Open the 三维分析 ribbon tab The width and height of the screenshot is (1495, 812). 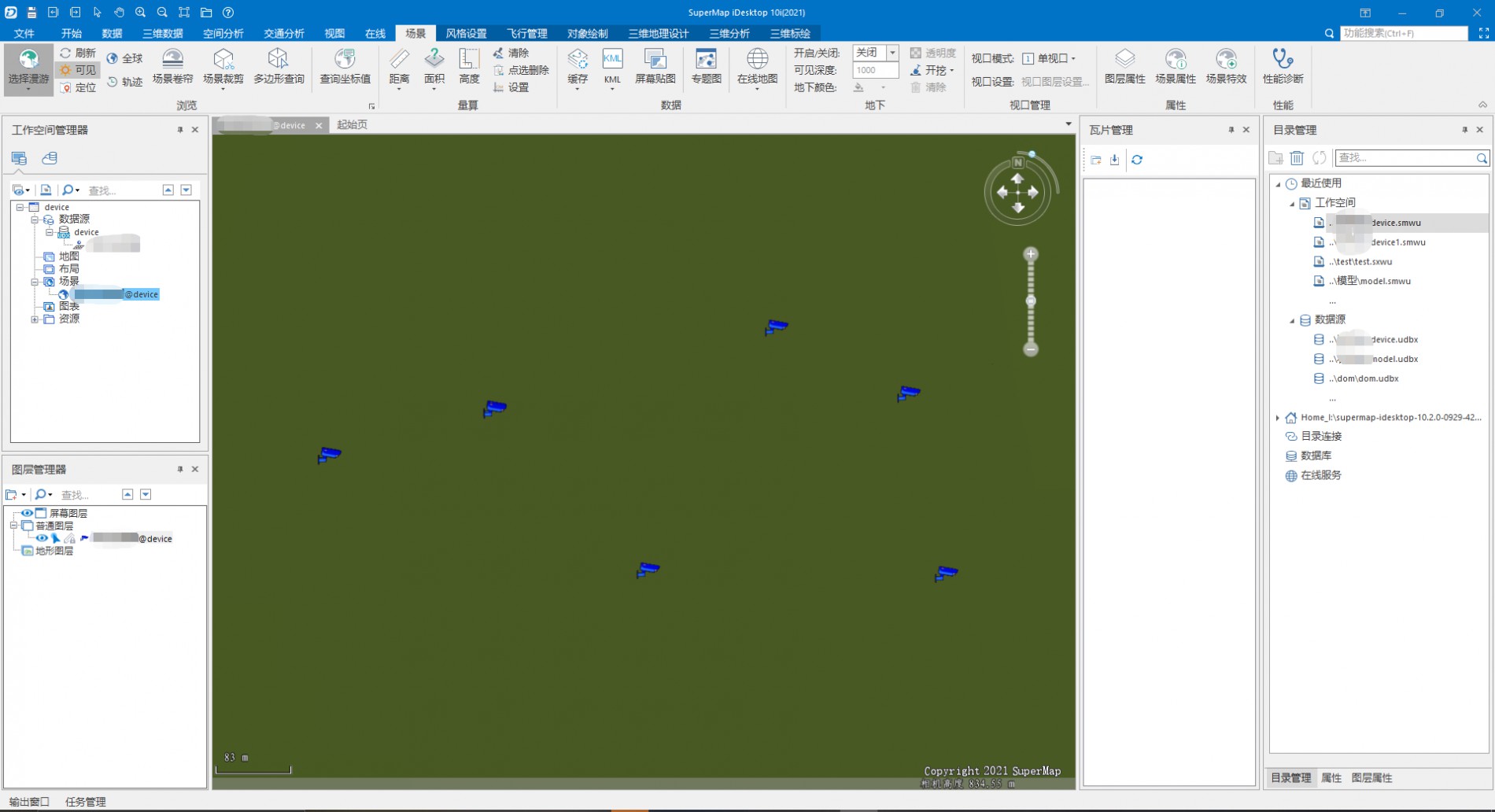click(x=729, y=33)
